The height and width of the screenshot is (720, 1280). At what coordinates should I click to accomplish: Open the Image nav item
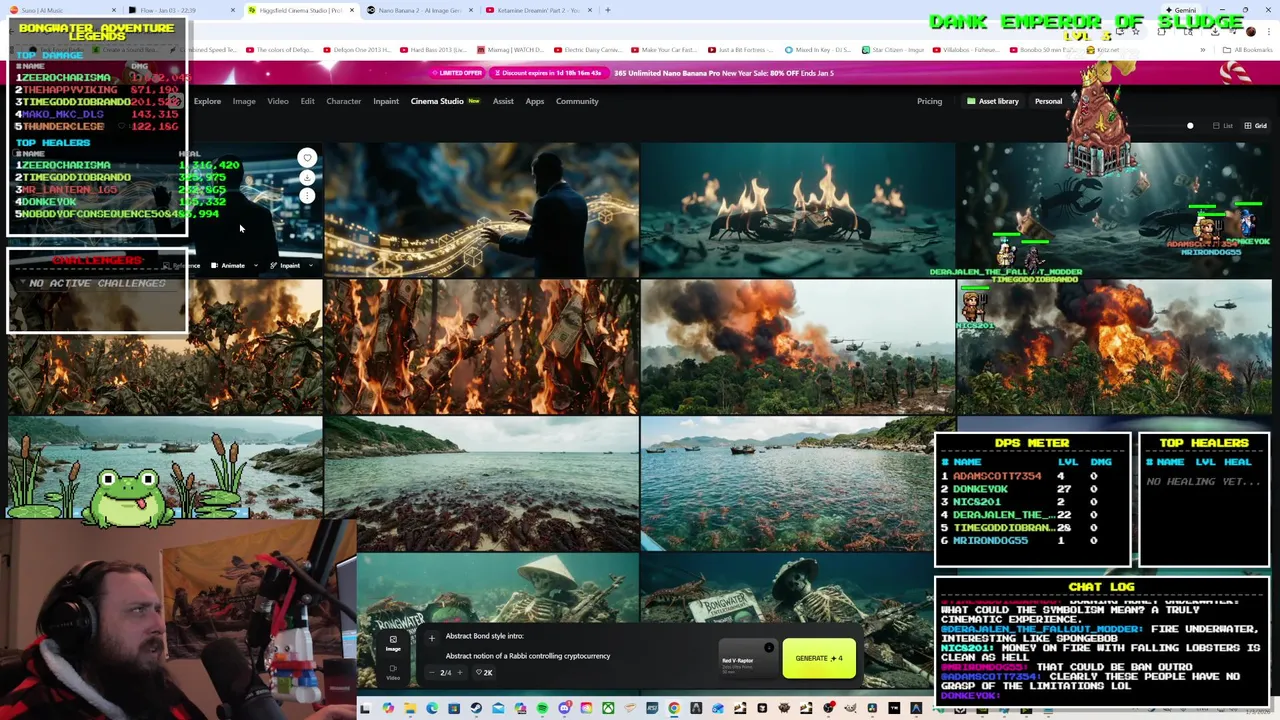[x=244, y=101]
